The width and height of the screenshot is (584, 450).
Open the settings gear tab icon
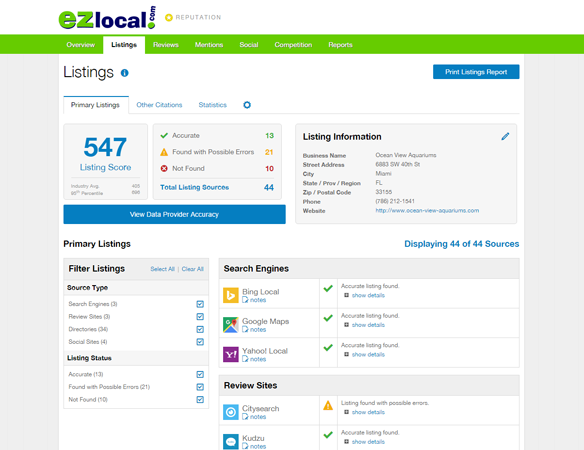click(x=247, y=105)
